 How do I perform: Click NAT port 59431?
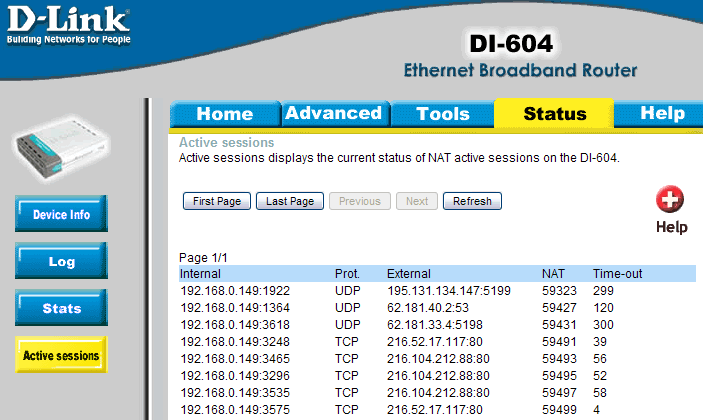(559, 325)
